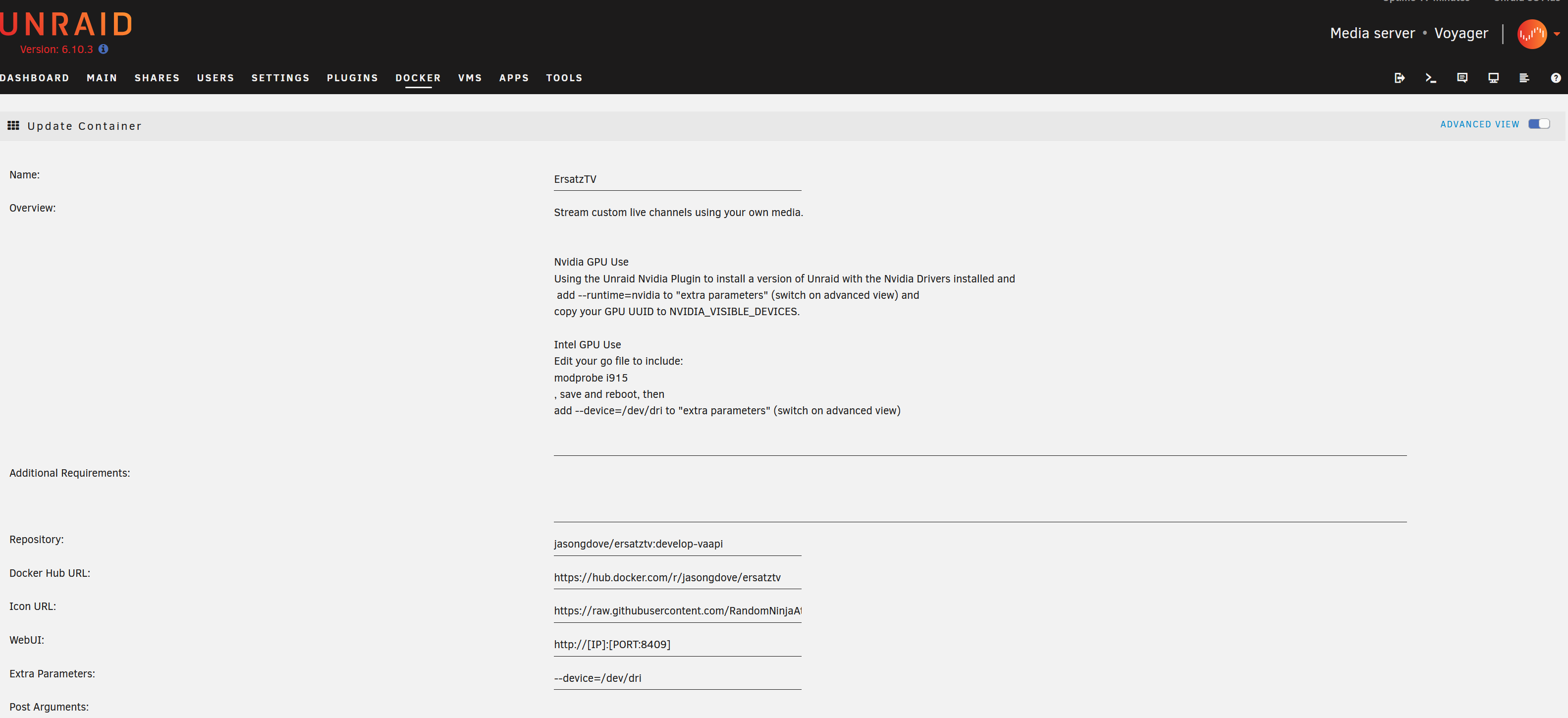Click the 'Additional Requirements:' label

point(69,473)
